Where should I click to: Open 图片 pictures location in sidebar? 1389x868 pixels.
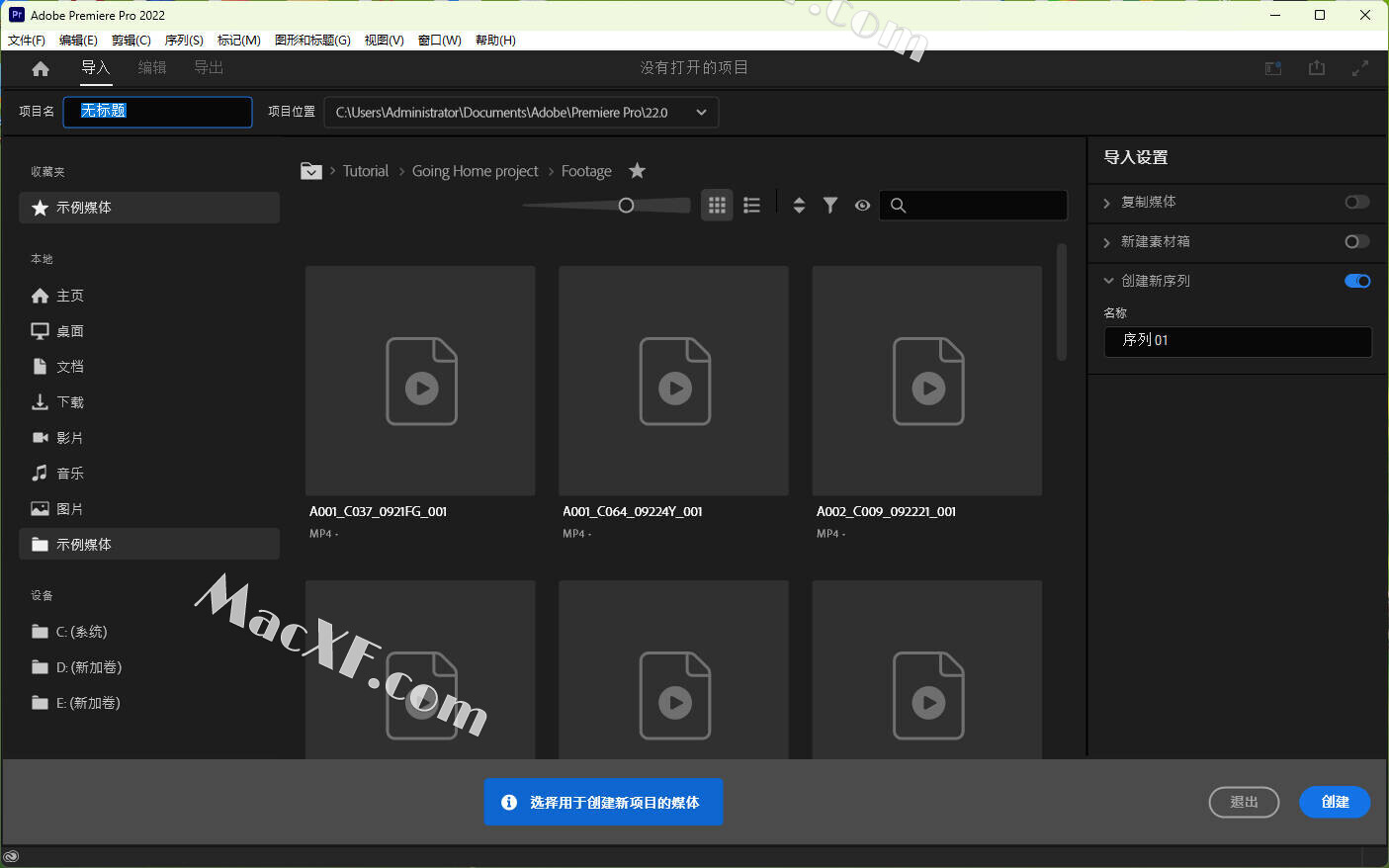[x=148, y=509]
